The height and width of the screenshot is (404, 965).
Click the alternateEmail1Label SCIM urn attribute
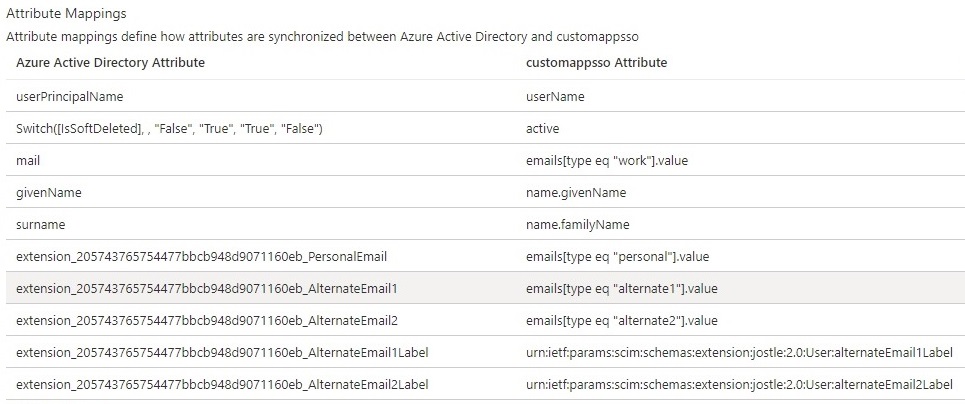coord(739,353)
